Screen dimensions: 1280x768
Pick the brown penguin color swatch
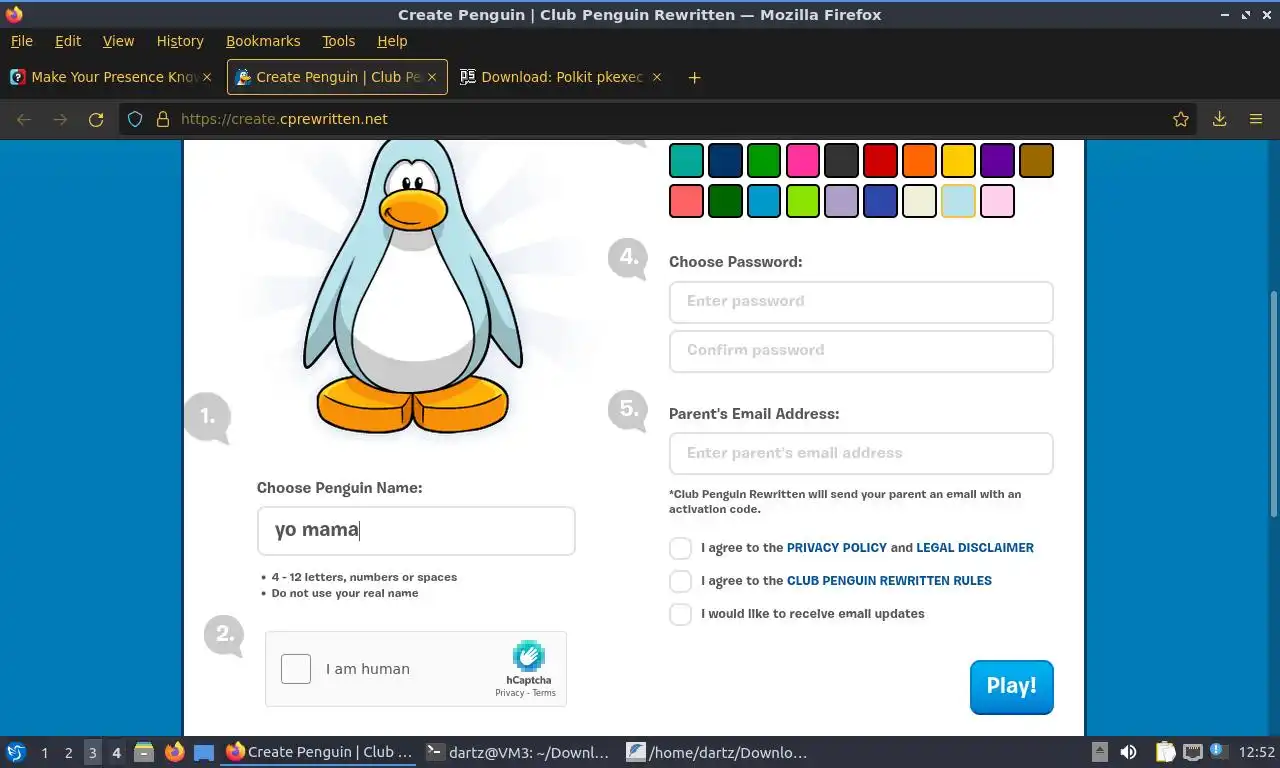pyautogui.click(x=1036, y=160)
